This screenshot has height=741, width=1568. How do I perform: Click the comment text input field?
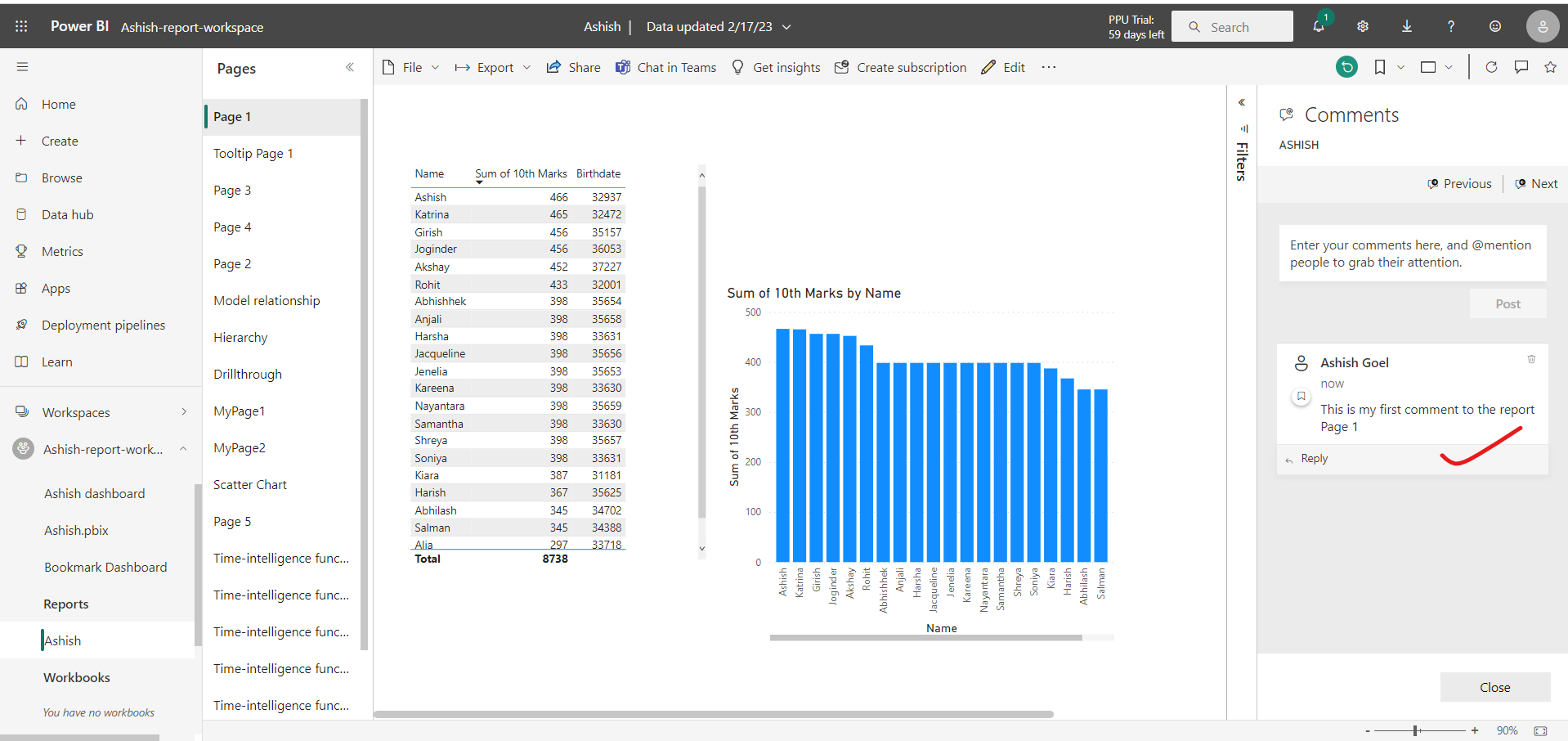click(x=1412, y=254)
